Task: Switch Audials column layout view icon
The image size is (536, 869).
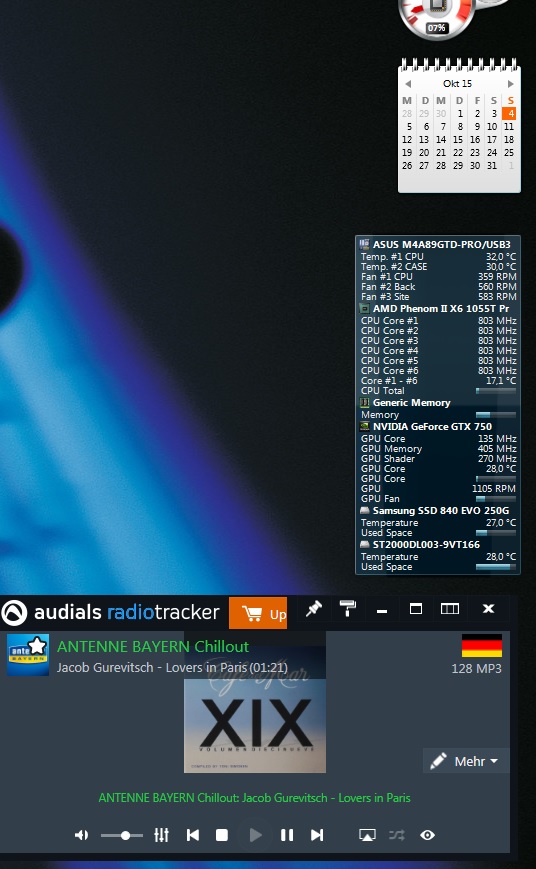Action: click(x=450, y=609)
